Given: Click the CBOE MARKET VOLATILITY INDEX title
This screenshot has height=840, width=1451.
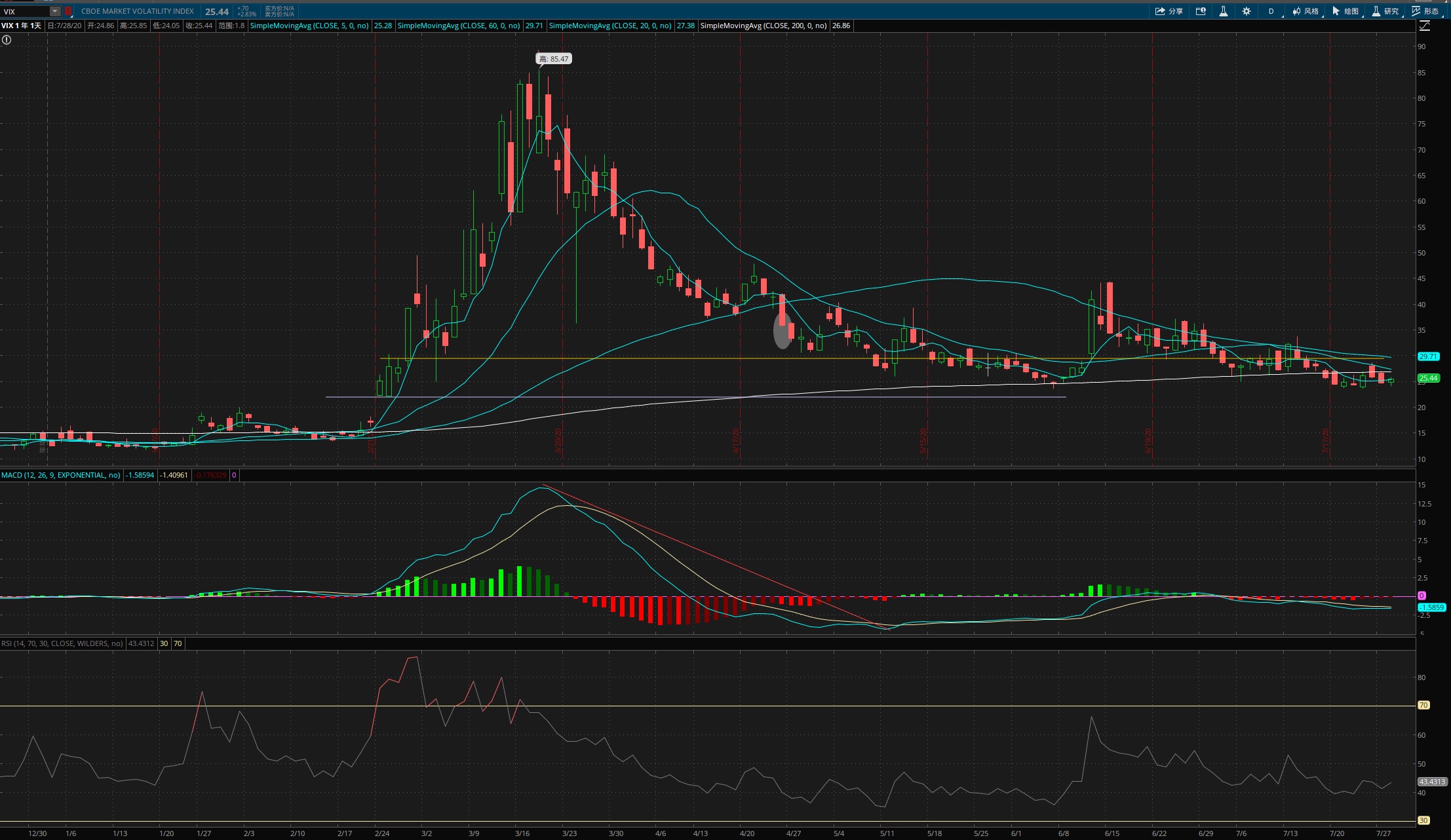Looking at the screenshot, I should tap(138, 11).
